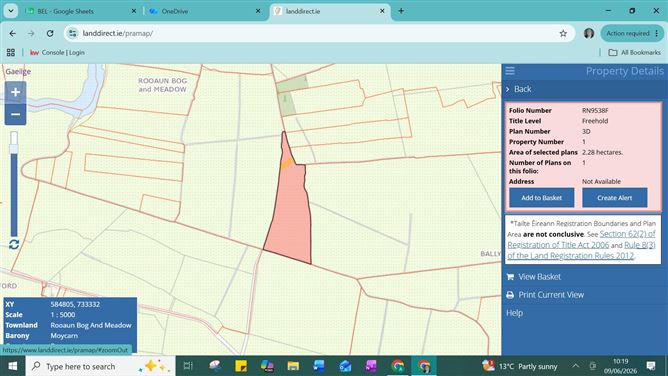Image resolution: width=668 pixels, height=376 pixels.
Task: Open the All Bookmarks folder
Action: (635, 52)
